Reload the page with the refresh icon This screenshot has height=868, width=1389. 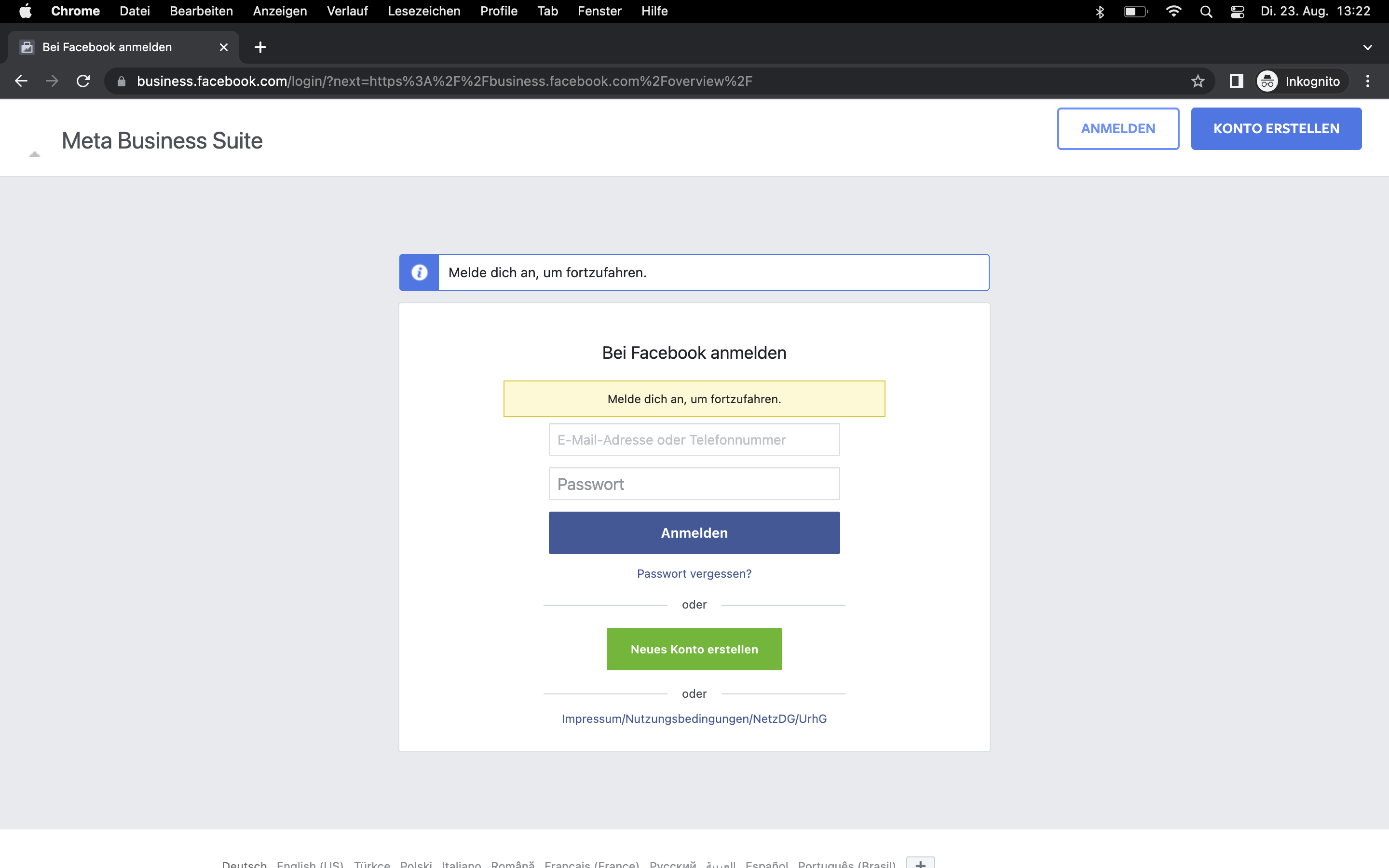(x=83, y=81)
